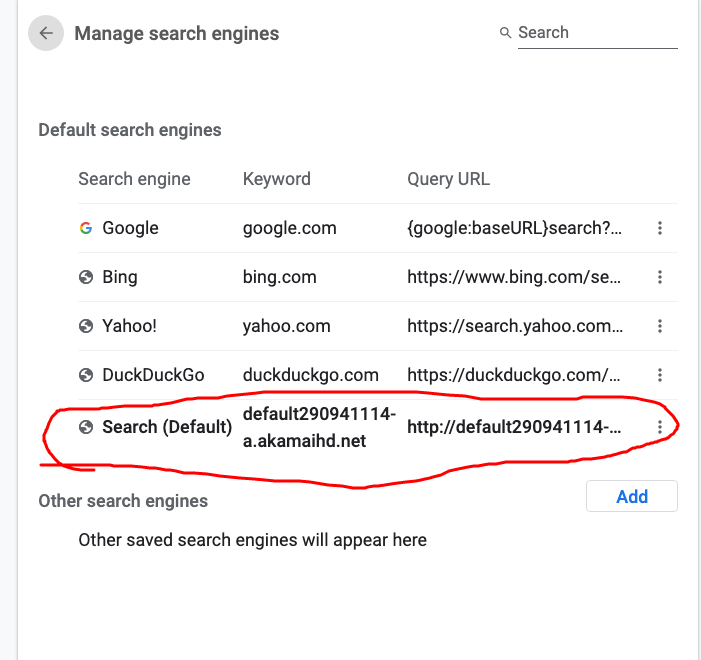Click the Search engine column header
Image resolution: width=701 pixels, height=660 pixels.
(135, 179)
